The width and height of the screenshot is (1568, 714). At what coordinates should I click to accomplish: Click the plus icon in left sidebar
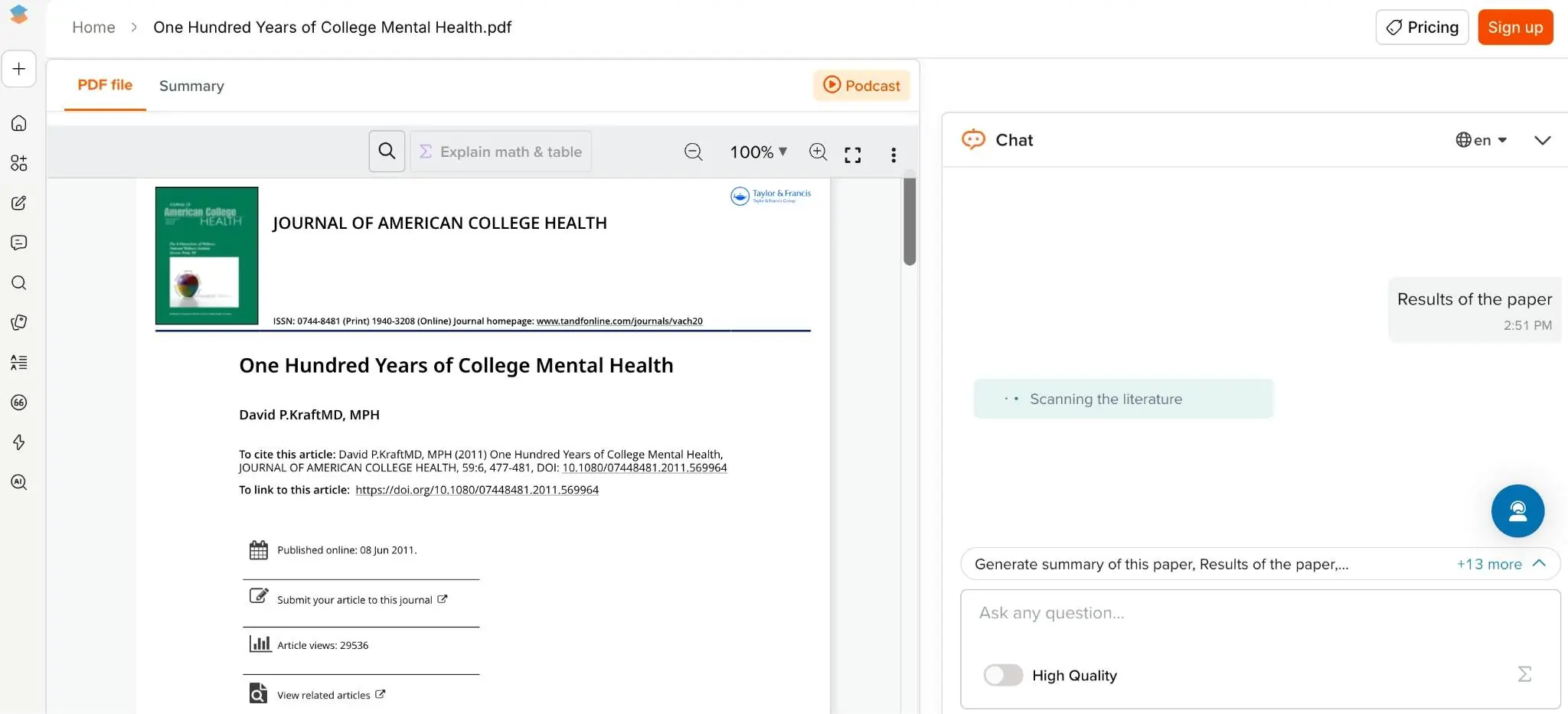[x=19, y=69]
